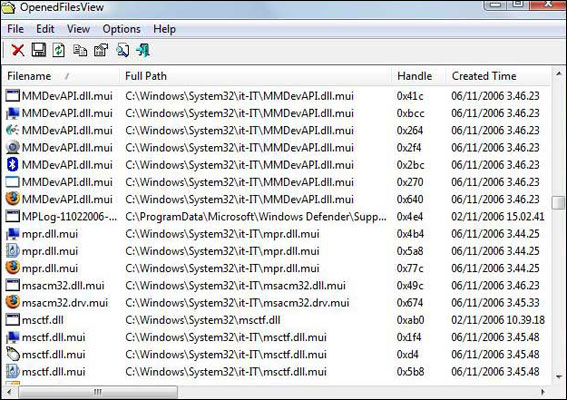Open the Properties toolbar icon
This screenshot has height=400, width=567.
[101, 50]
